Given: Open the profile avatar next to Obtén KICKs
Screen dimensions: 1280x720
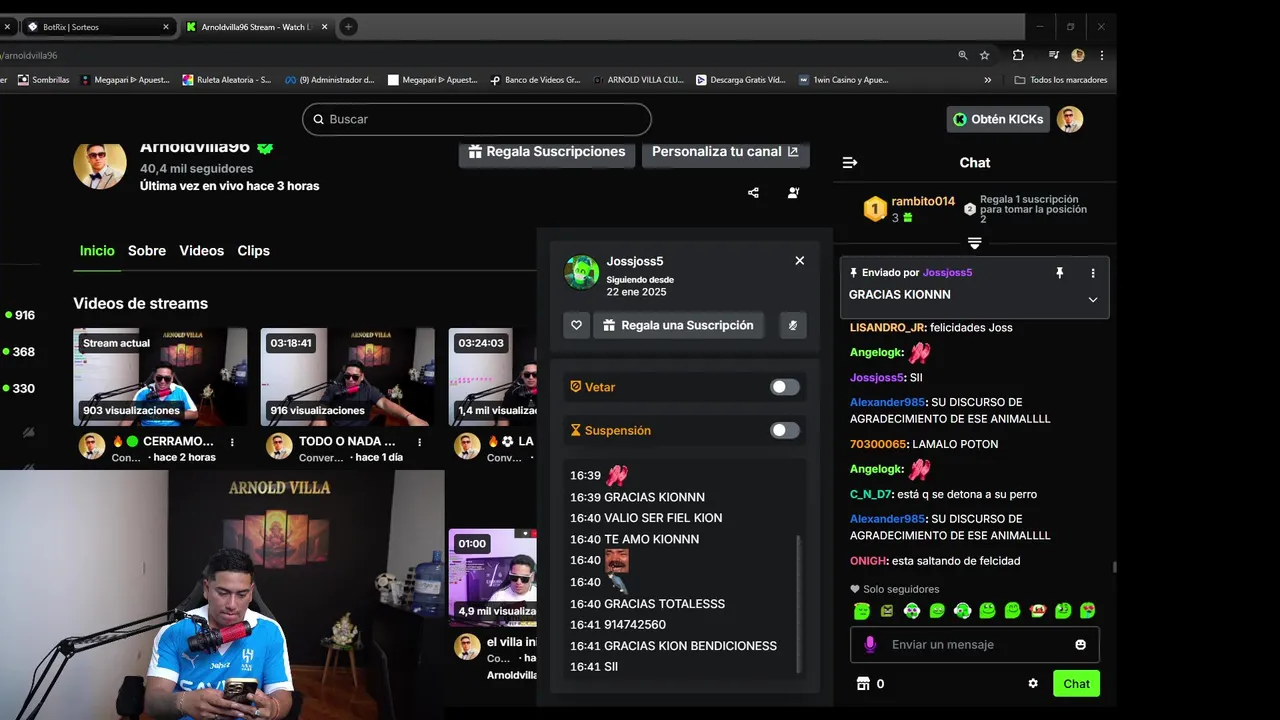Looking at the screenshot, I should point(1070,119).
